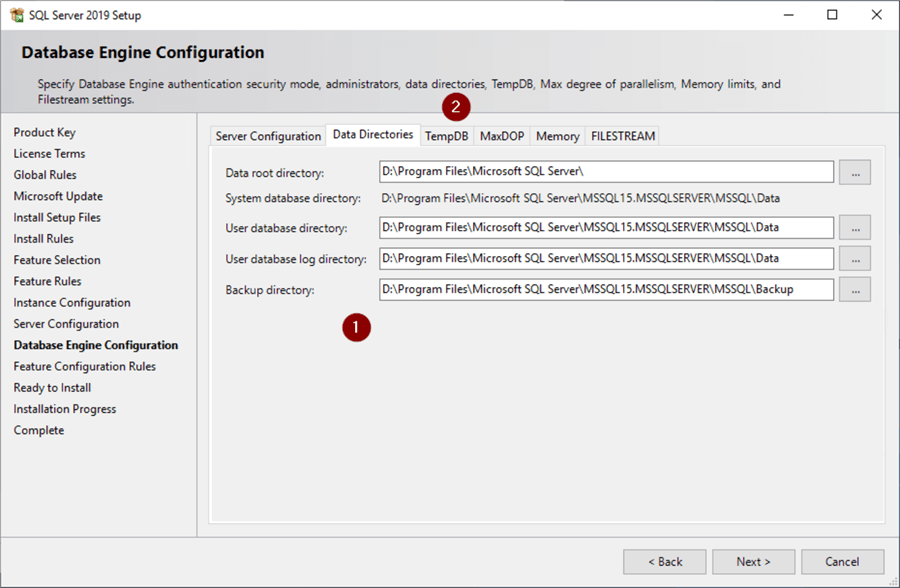
Task: Select the MaxDOP tab
Action: (x=502, y=136)
